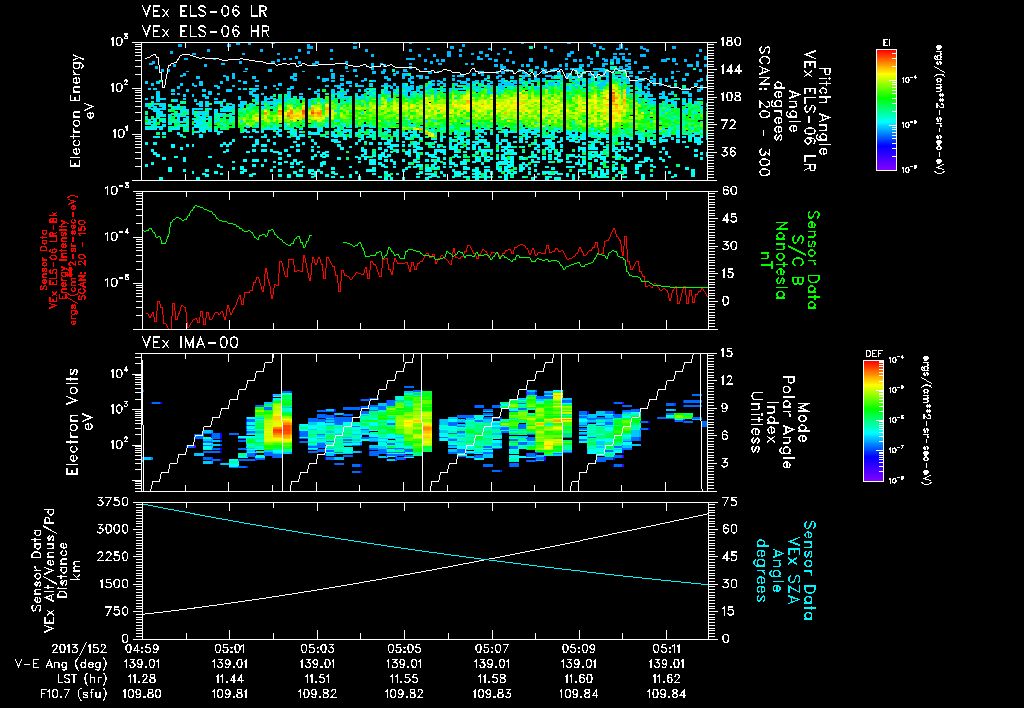Image resolution: width=1024 pixels, height=708 pixels.
Task: Click the EI rainbow color bar
Action: tap(886, 110)
